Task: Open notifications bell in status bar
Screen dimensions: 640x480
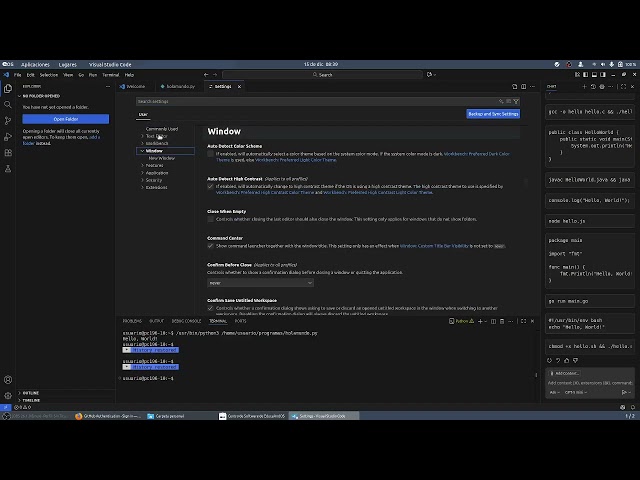Action: (633, 407)
